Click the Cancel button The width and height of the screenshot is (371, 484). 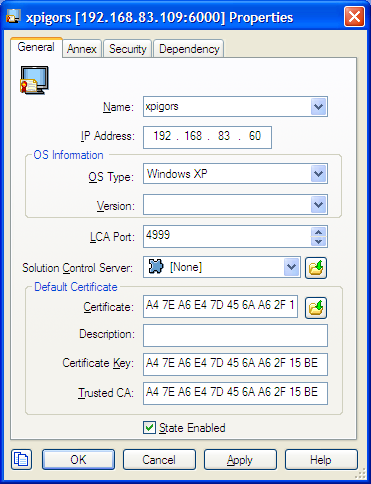pyautogui.click(x=159, y=460)
